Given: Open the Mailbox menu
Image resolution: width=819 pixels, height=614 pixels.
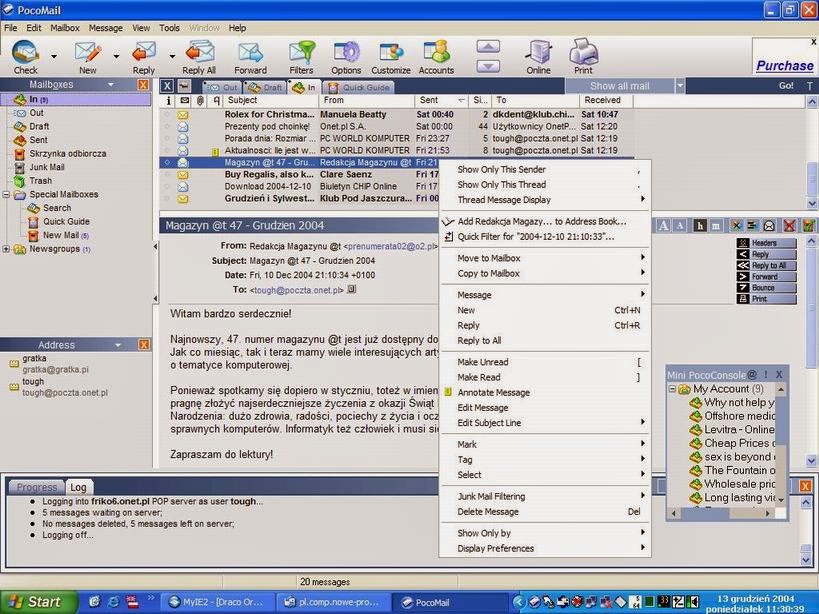Looking at the screenshot, I should tap(65, 28).
